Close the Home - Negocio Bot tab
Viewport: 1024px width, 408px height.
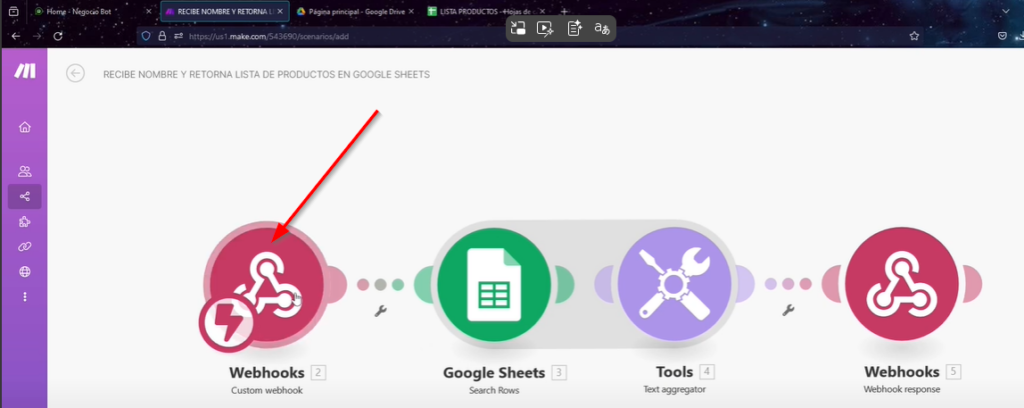click(148, 11)
